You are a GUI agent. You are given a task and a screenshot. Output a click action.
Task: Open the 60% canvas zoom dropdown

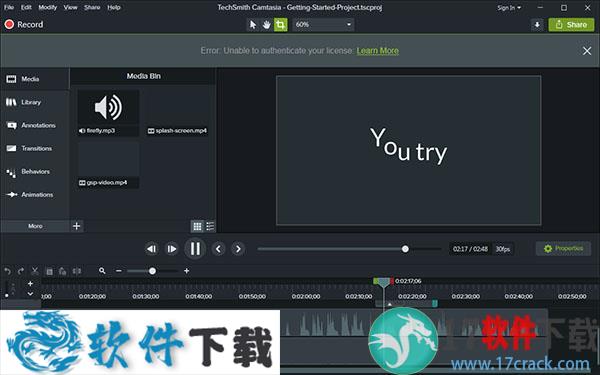coord(323,24)
